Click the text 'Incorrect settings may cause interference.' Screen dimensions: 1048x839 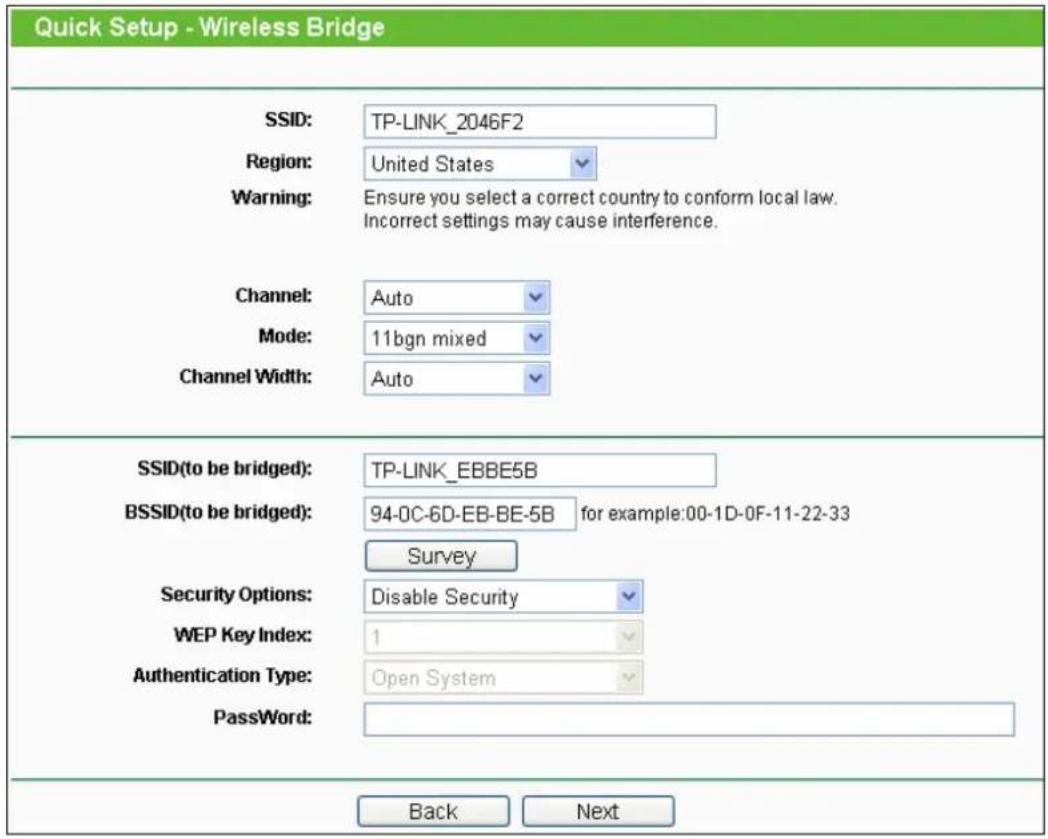point(540,221)
